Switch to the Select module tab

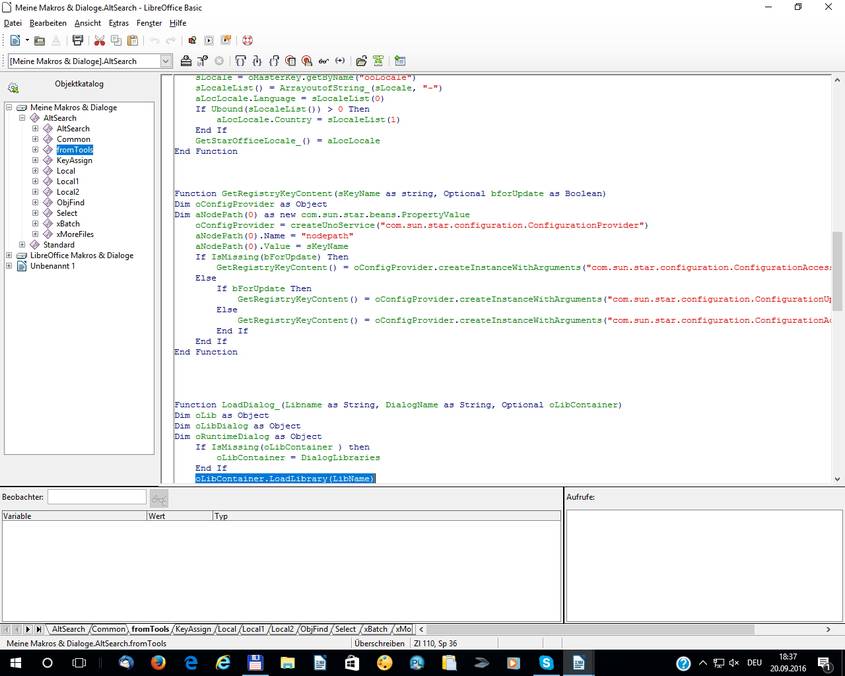tap(345, 629)
